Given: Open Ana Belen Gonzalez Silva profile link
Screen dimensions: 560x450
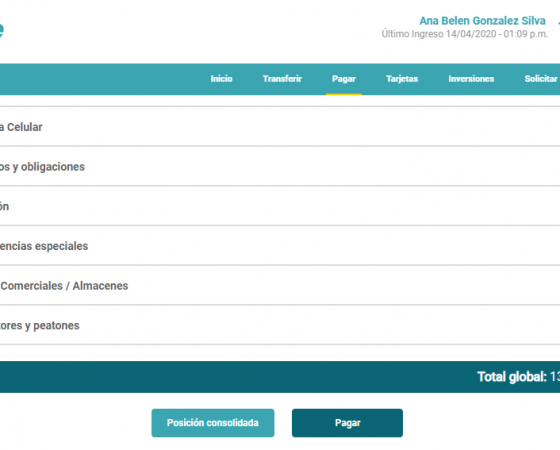Looking at the screenshot, I should (x=482, y=21).
